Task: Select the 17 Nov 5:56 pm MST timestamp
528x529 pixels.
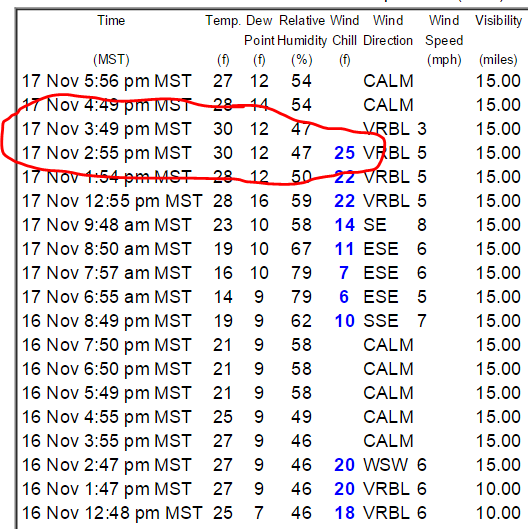Action: (107, 81)
